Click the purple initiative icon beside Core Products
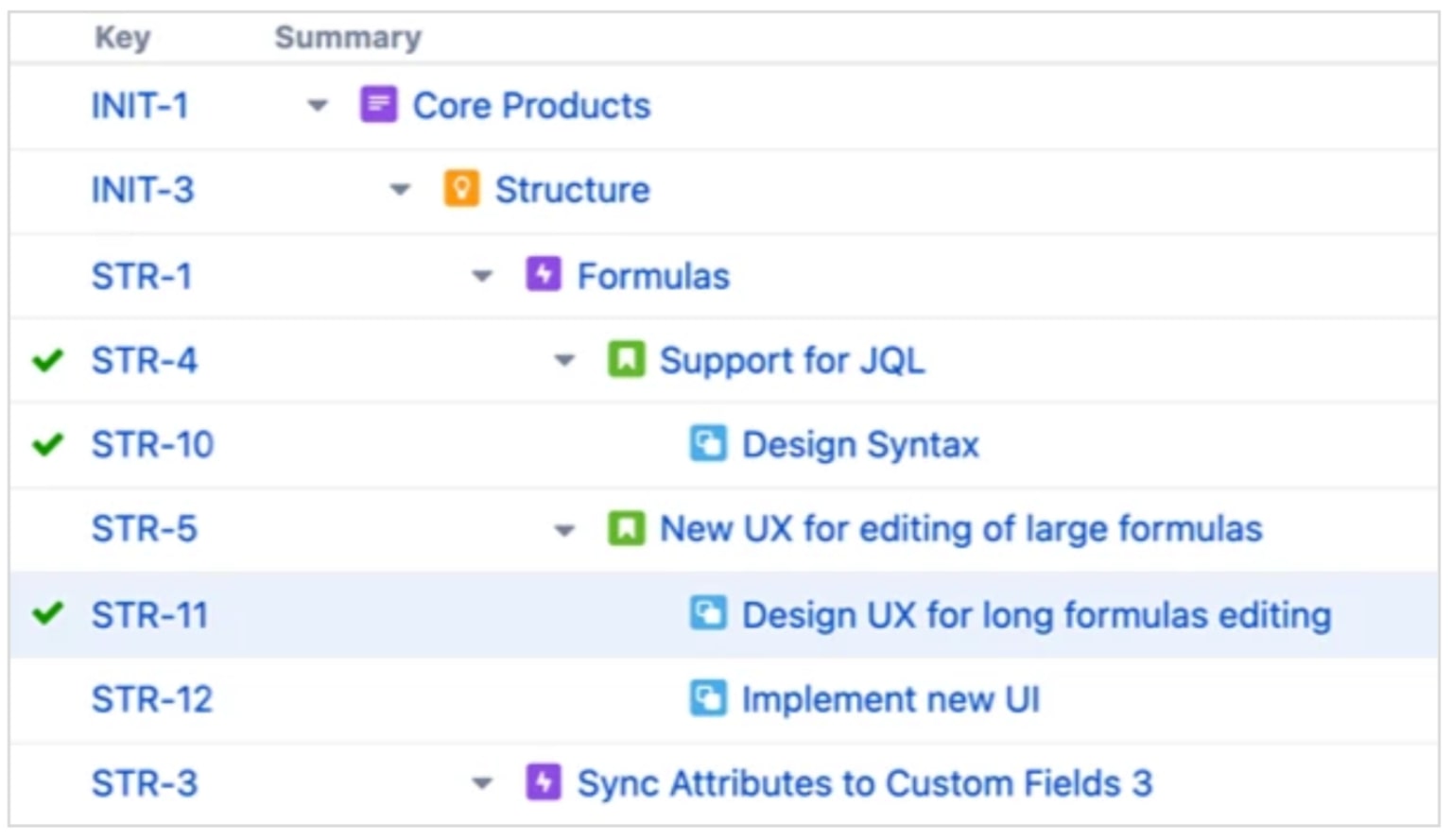Viewport: 1452px width, 840px height. (x=378, y=105)
